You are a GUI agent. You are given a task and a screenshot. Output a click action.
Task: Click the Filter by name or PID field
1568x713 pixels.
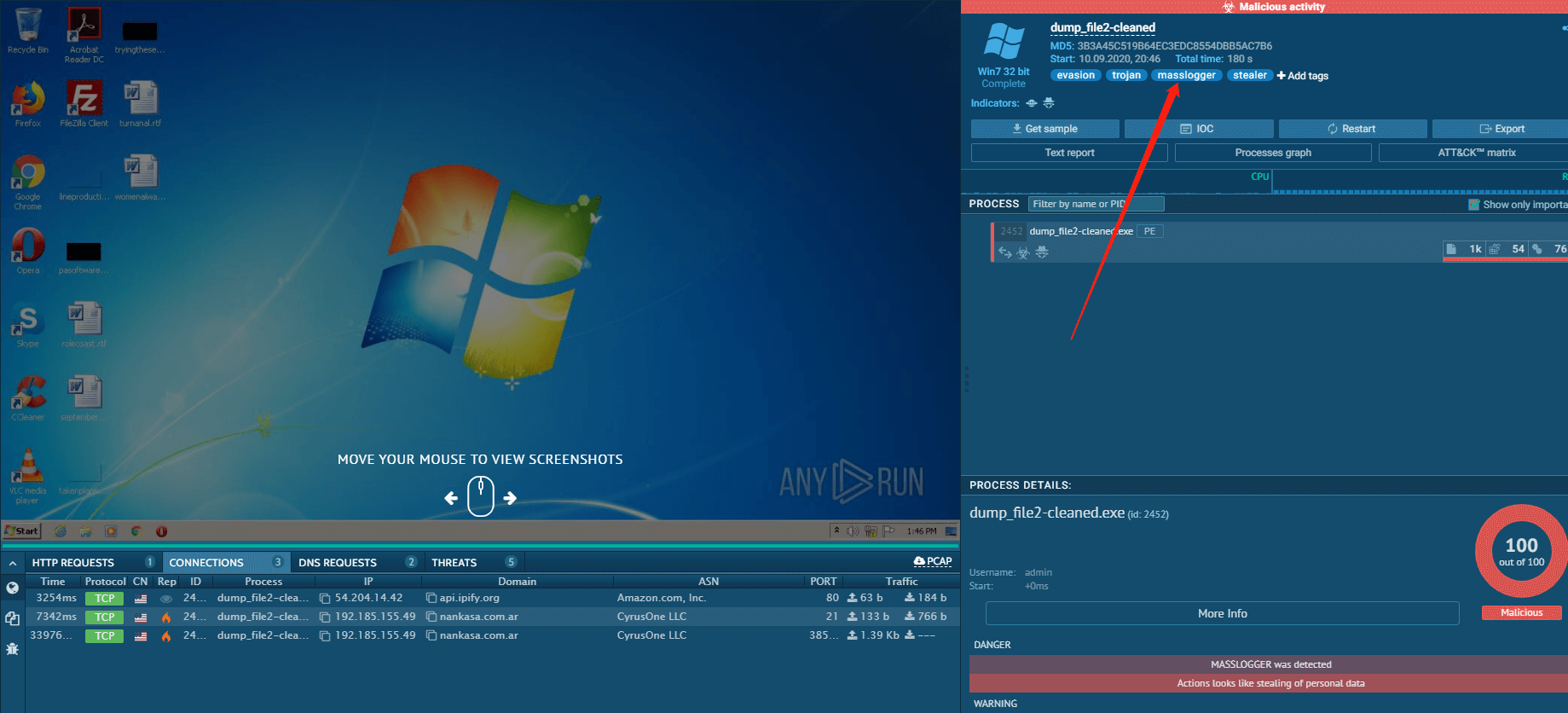(x=1096, y=204)
